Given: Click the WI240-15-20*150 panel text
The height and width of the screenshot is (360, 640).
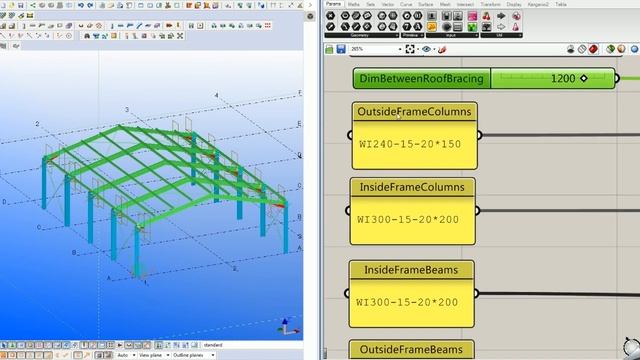Looking at the screenshot, I should [410, 144].
